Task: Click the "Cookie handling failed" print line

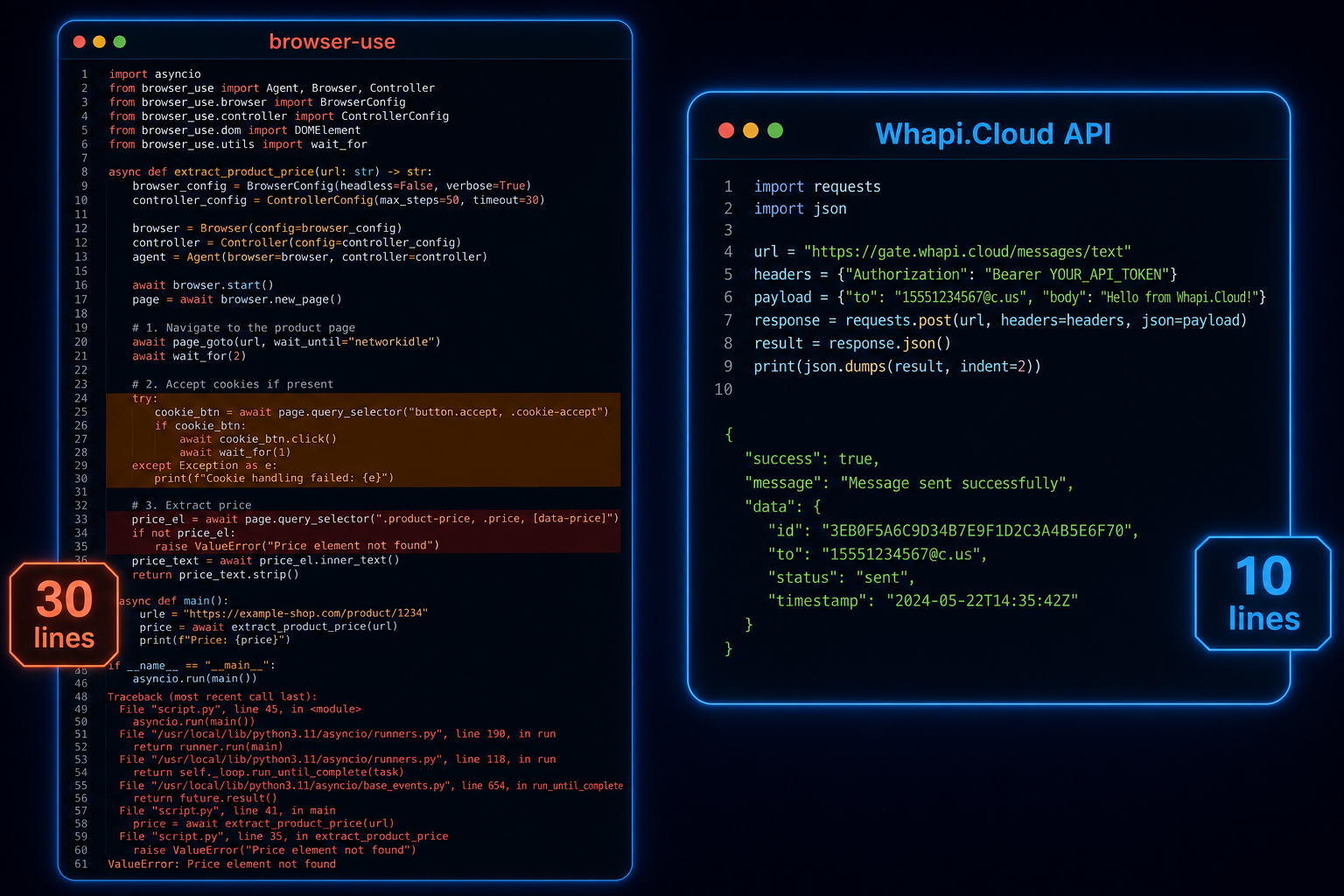Action: (274, 479)
